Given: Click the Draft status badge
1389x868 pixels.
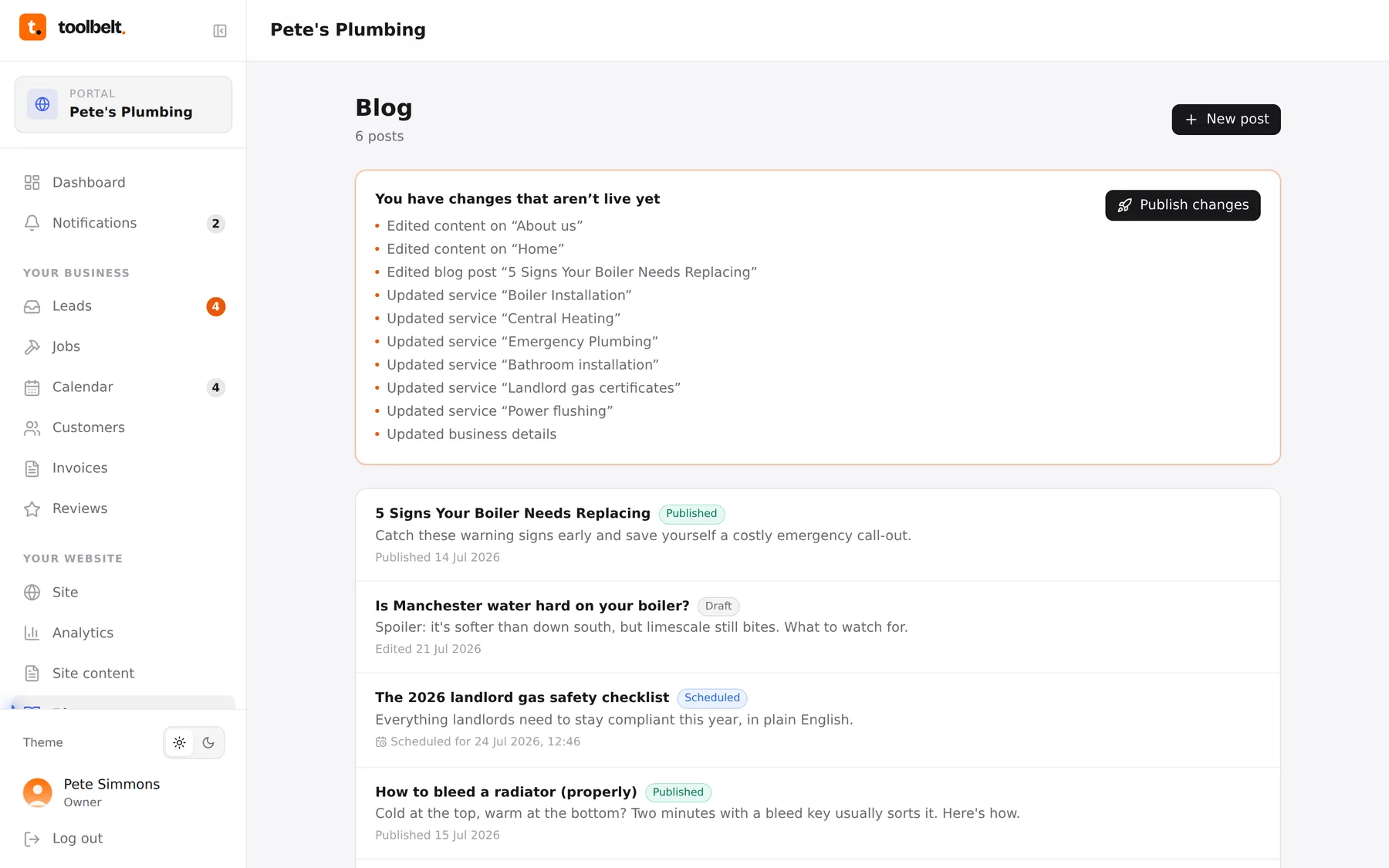Looking at the screenshot, I should coord(718,606).
